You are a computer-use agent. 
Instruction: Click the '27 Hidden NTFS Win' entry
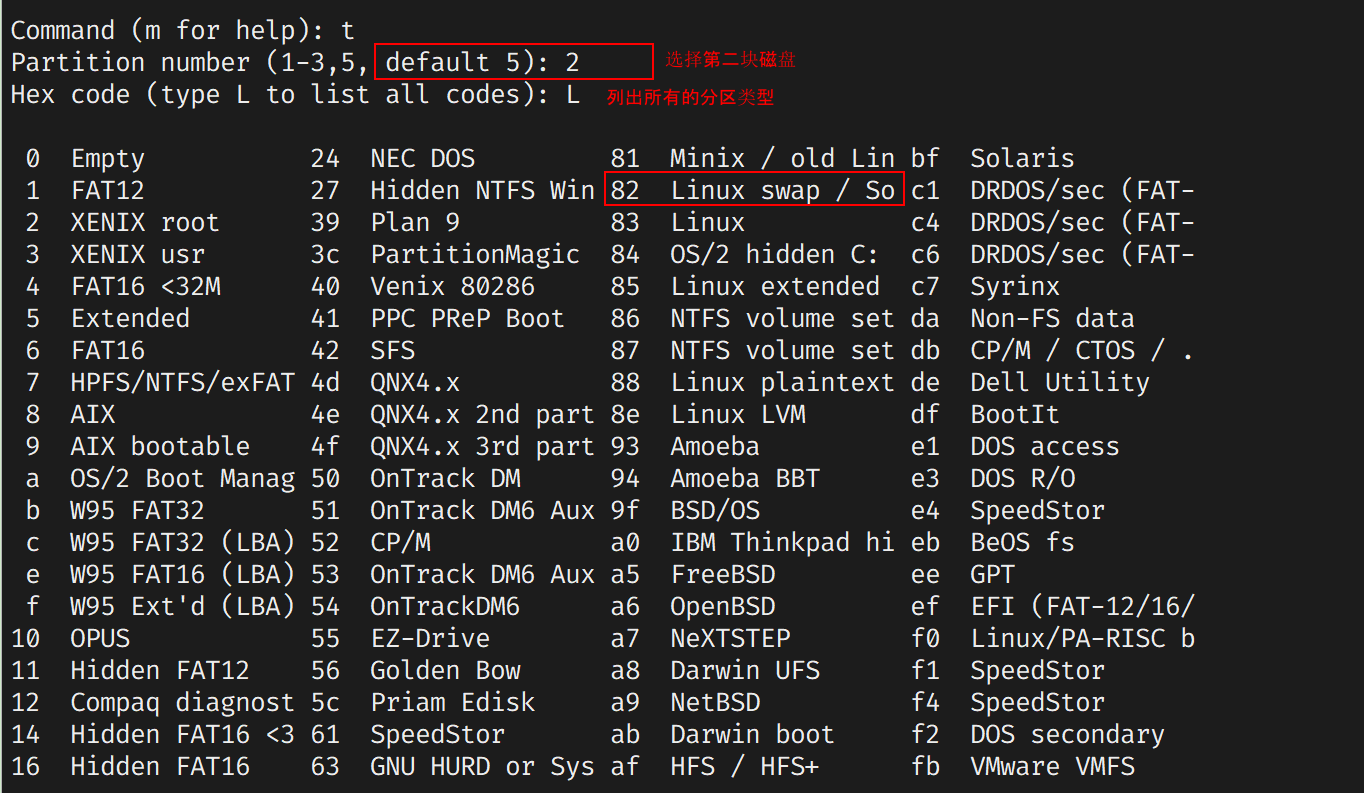tap(453, 190)
